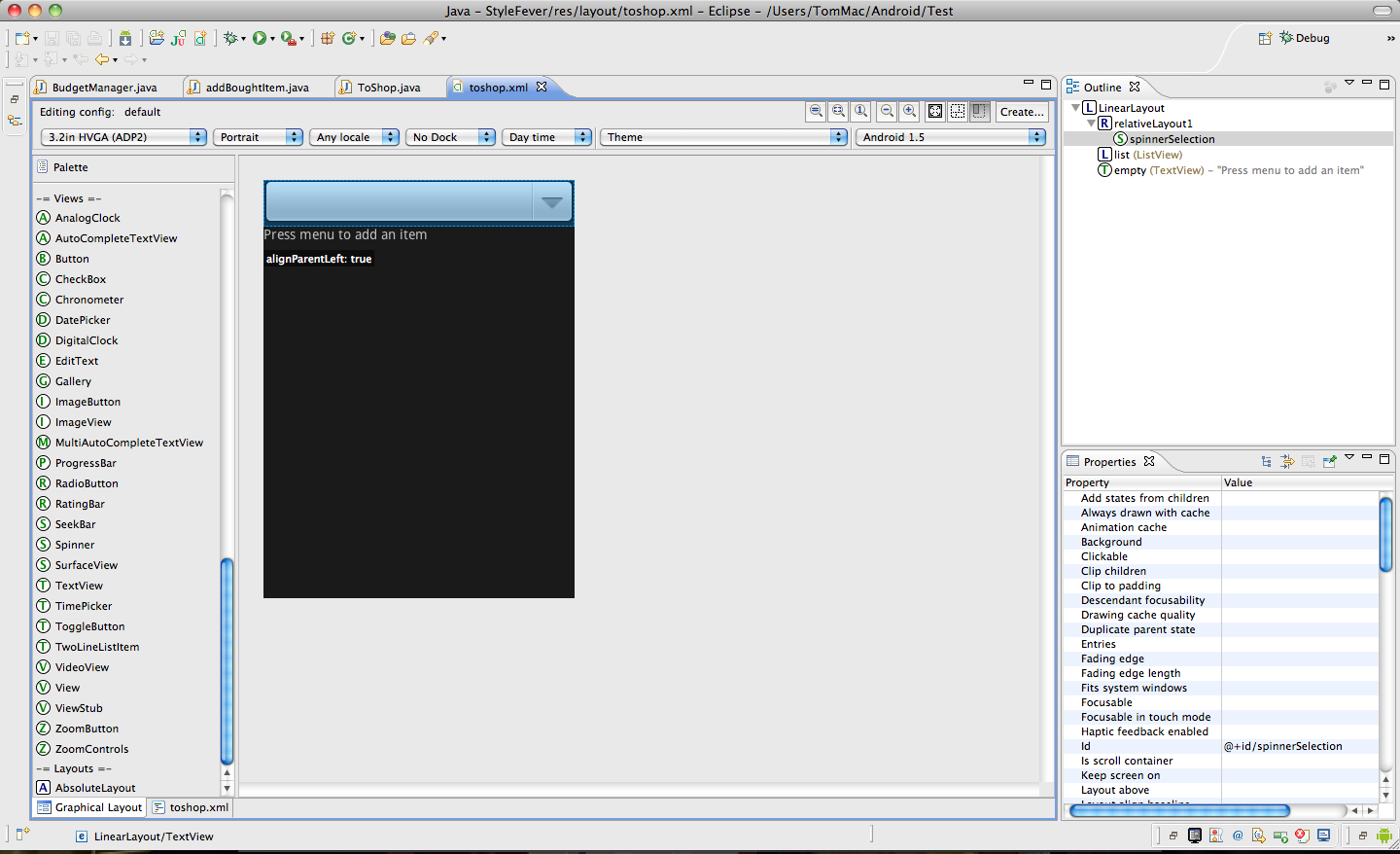Switch to BudgetManager.java tab

coord(105,88)
